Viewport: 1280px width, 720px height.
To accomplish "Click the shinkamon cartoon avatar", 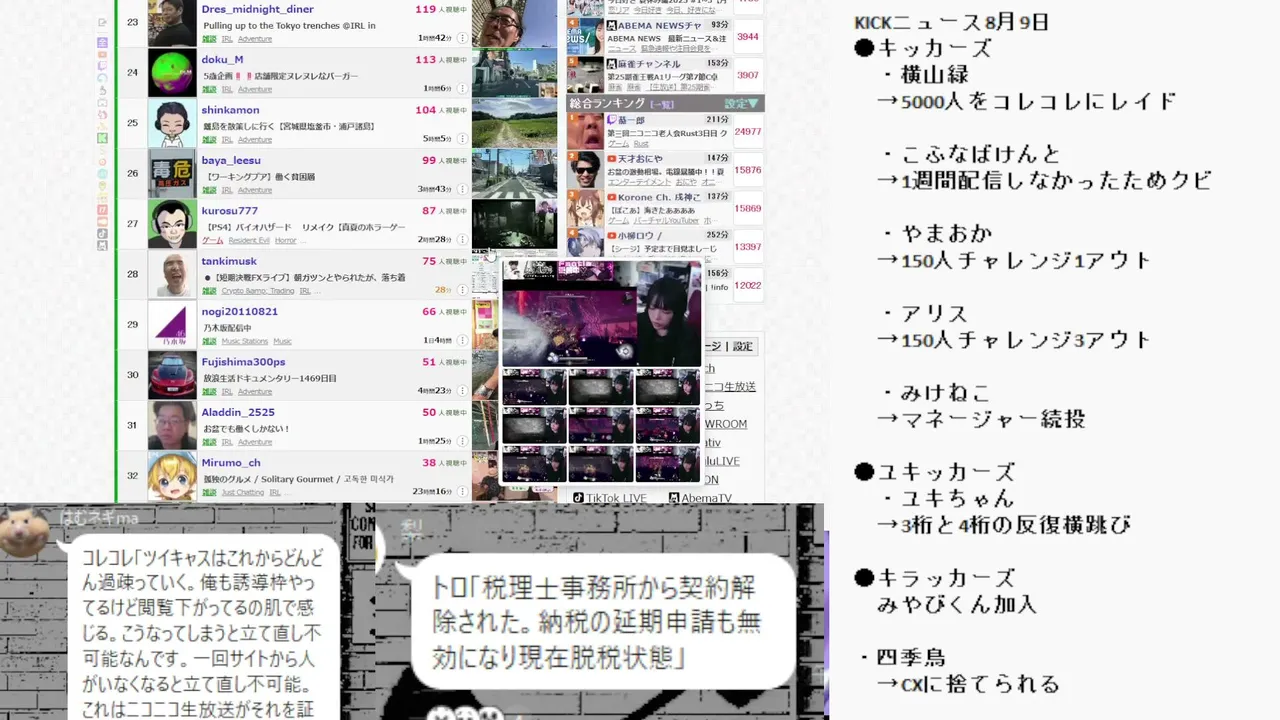I will coord(172,123).
